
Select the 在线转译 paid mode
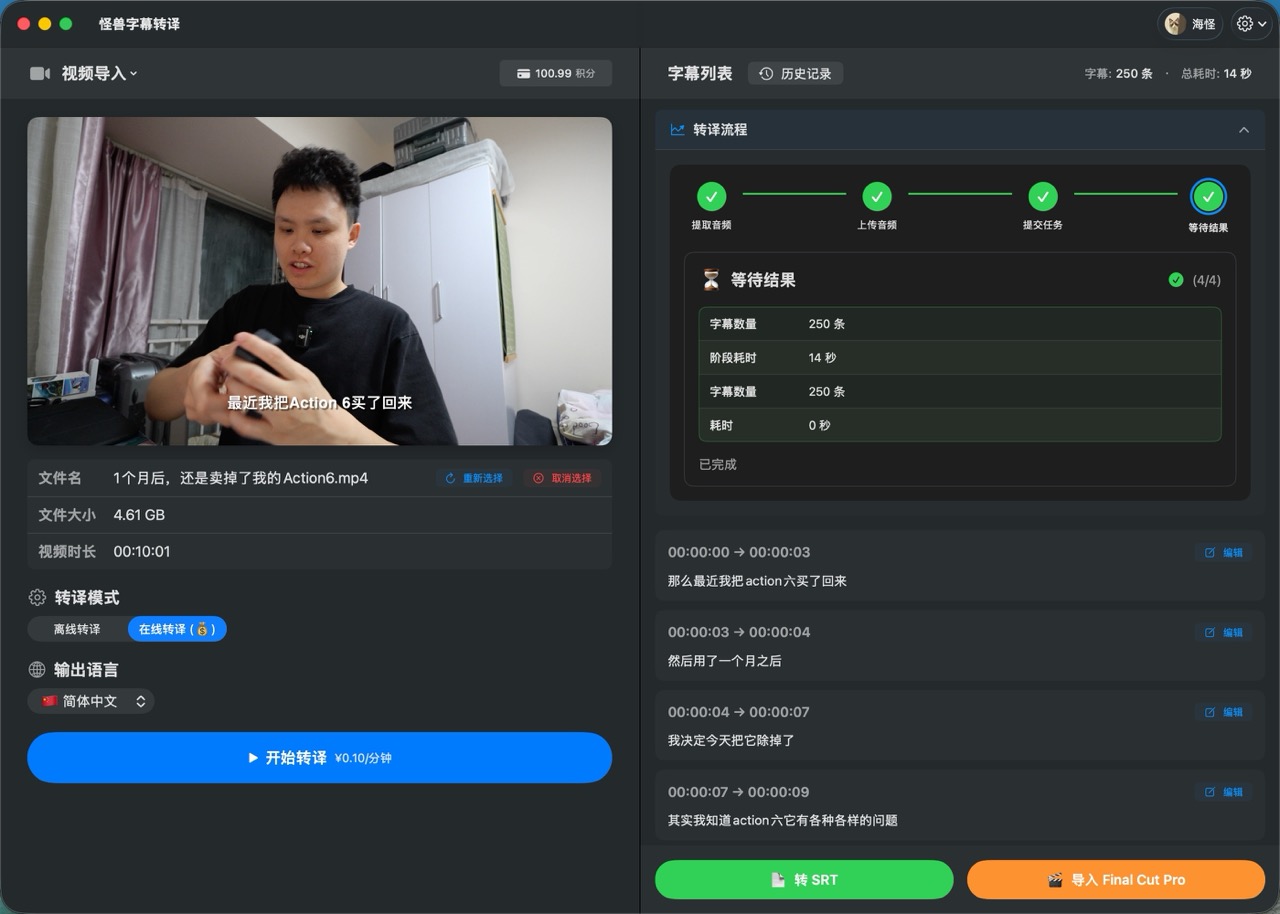(x=177, y=630)
